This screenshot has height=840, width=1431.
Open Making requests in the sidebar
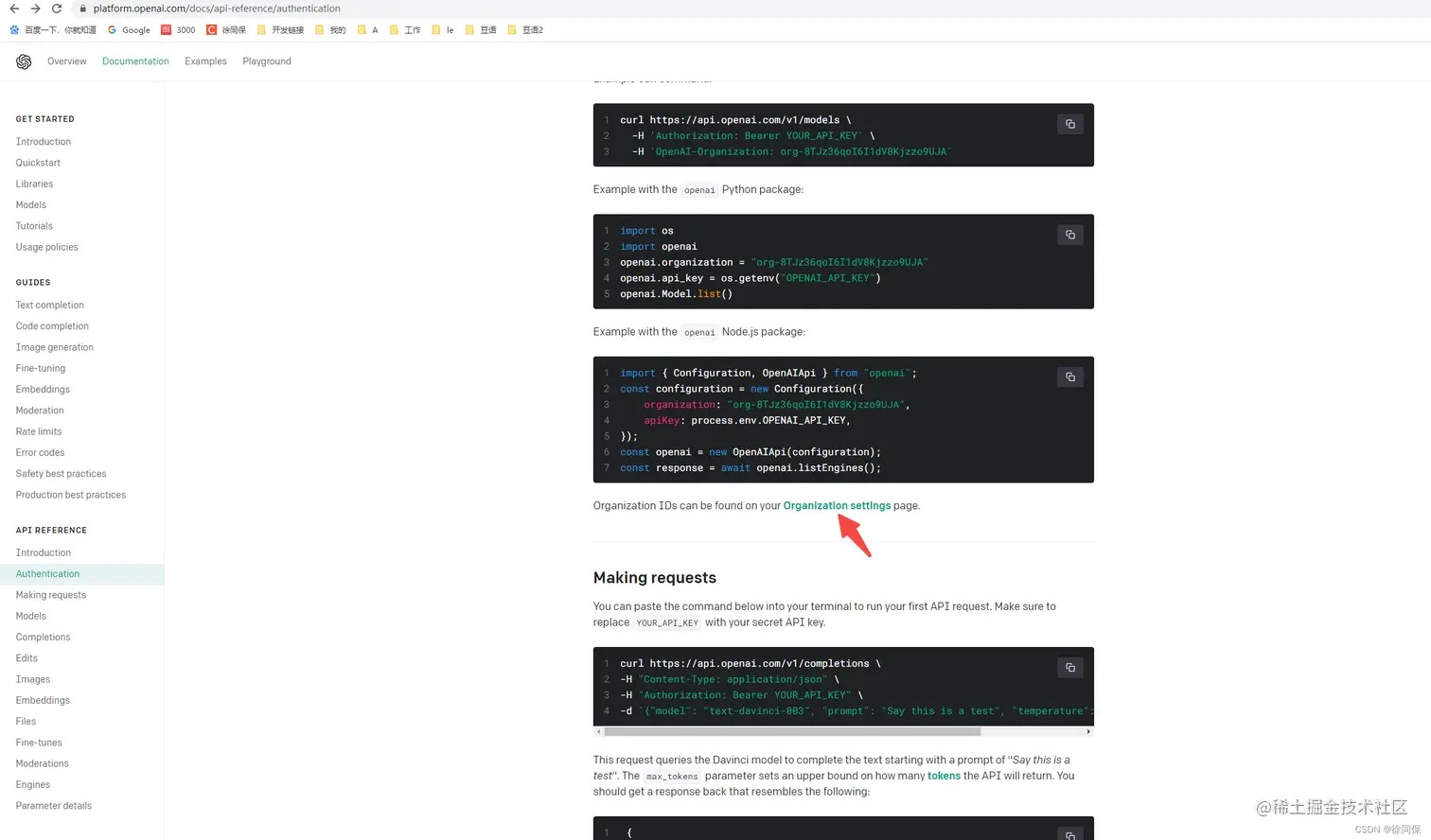coord(51,595)
